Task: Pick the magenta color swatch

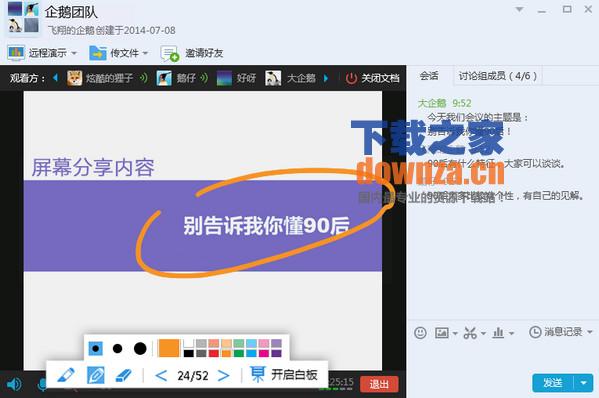Action: point(264,353)
